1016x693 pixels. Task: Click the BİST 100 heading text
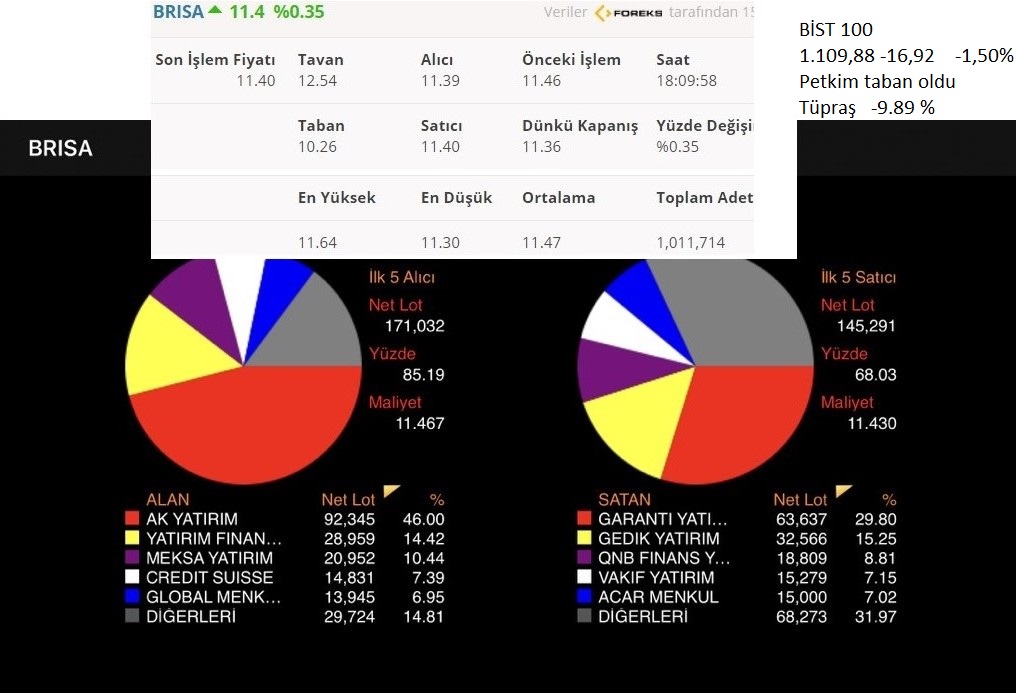pos(836,29)
